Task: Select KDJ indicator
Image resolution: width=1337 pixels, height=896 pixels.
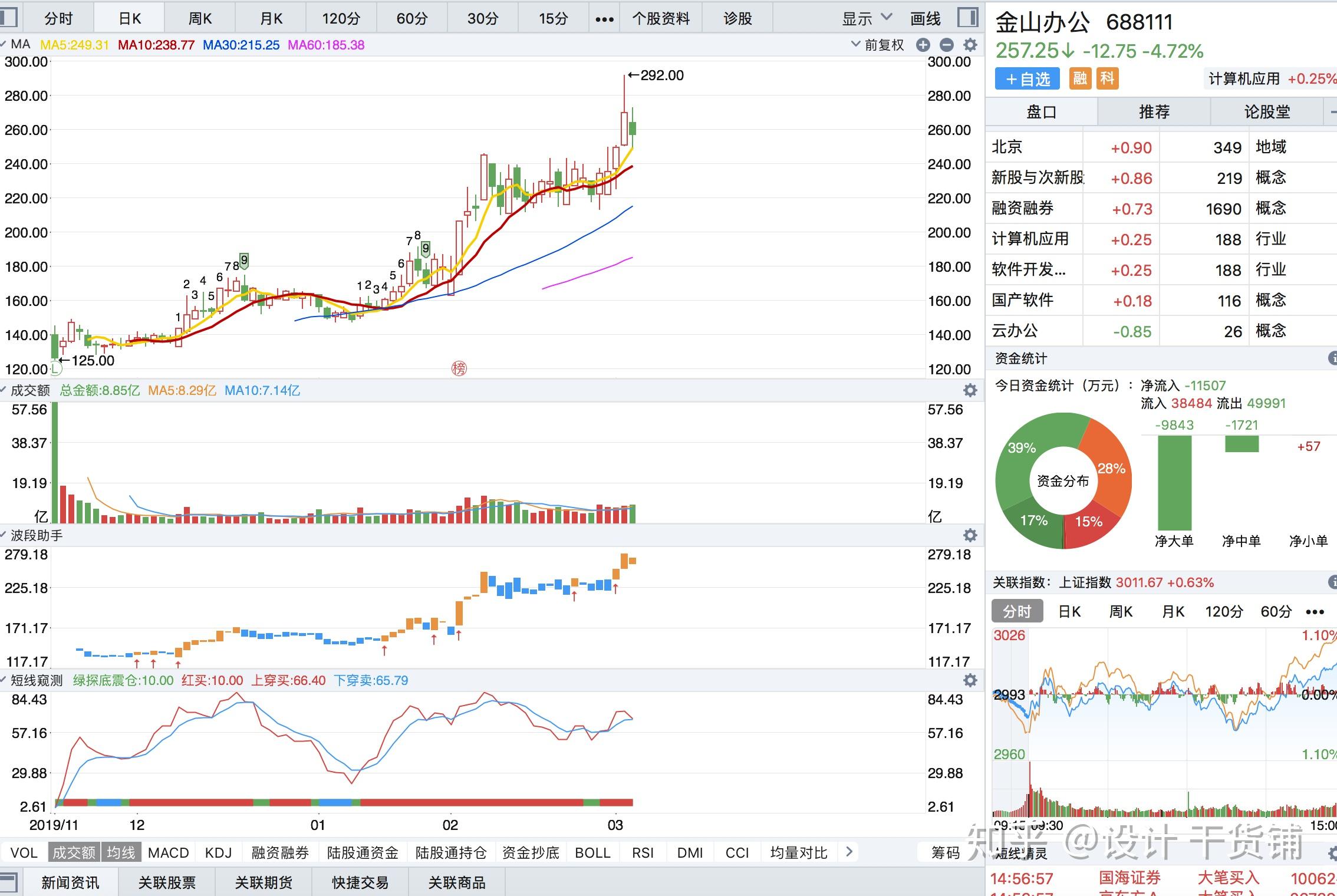Action: [x=218, y=852]
